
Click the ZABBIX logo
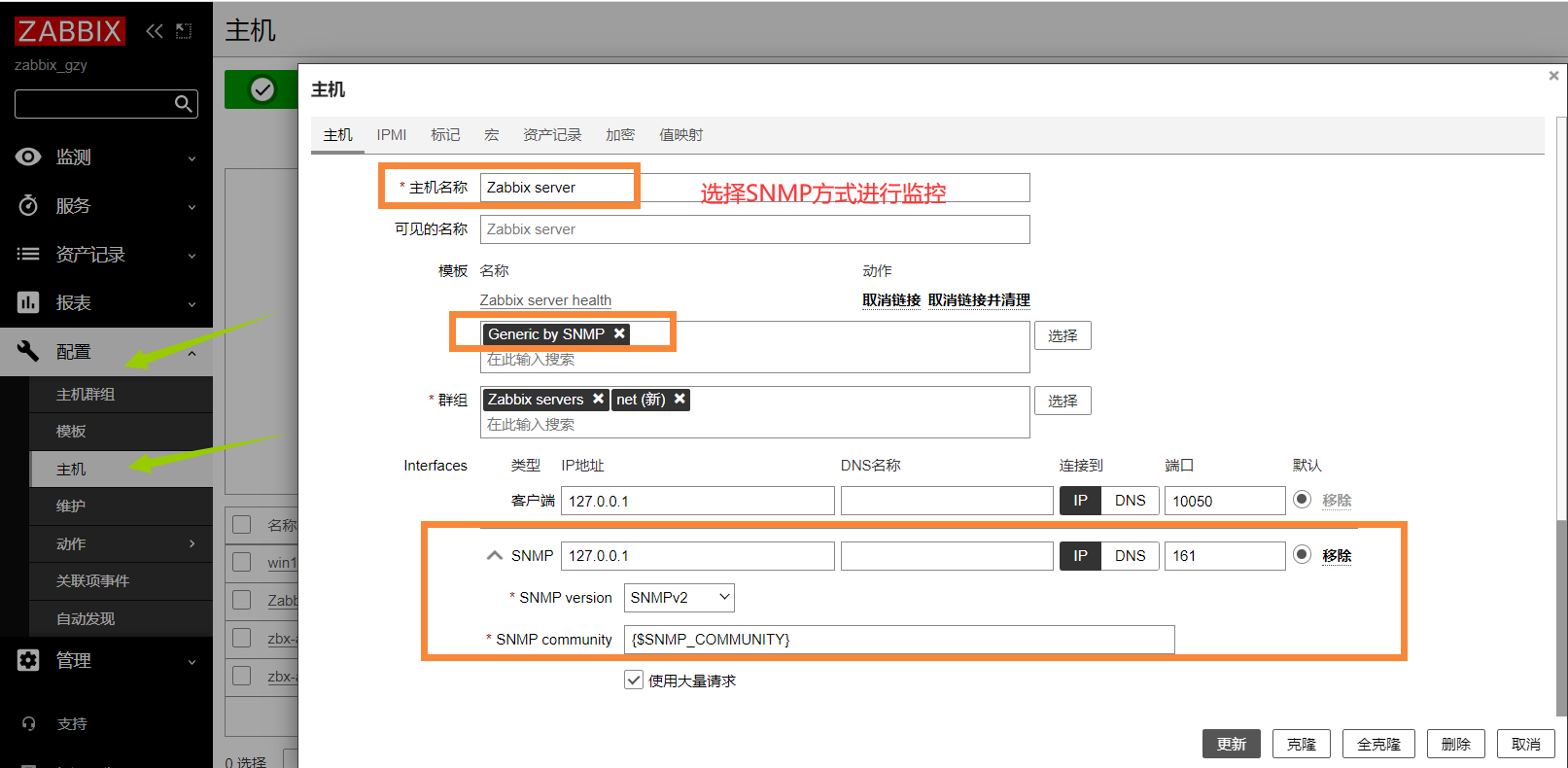(x=70, y=31)
